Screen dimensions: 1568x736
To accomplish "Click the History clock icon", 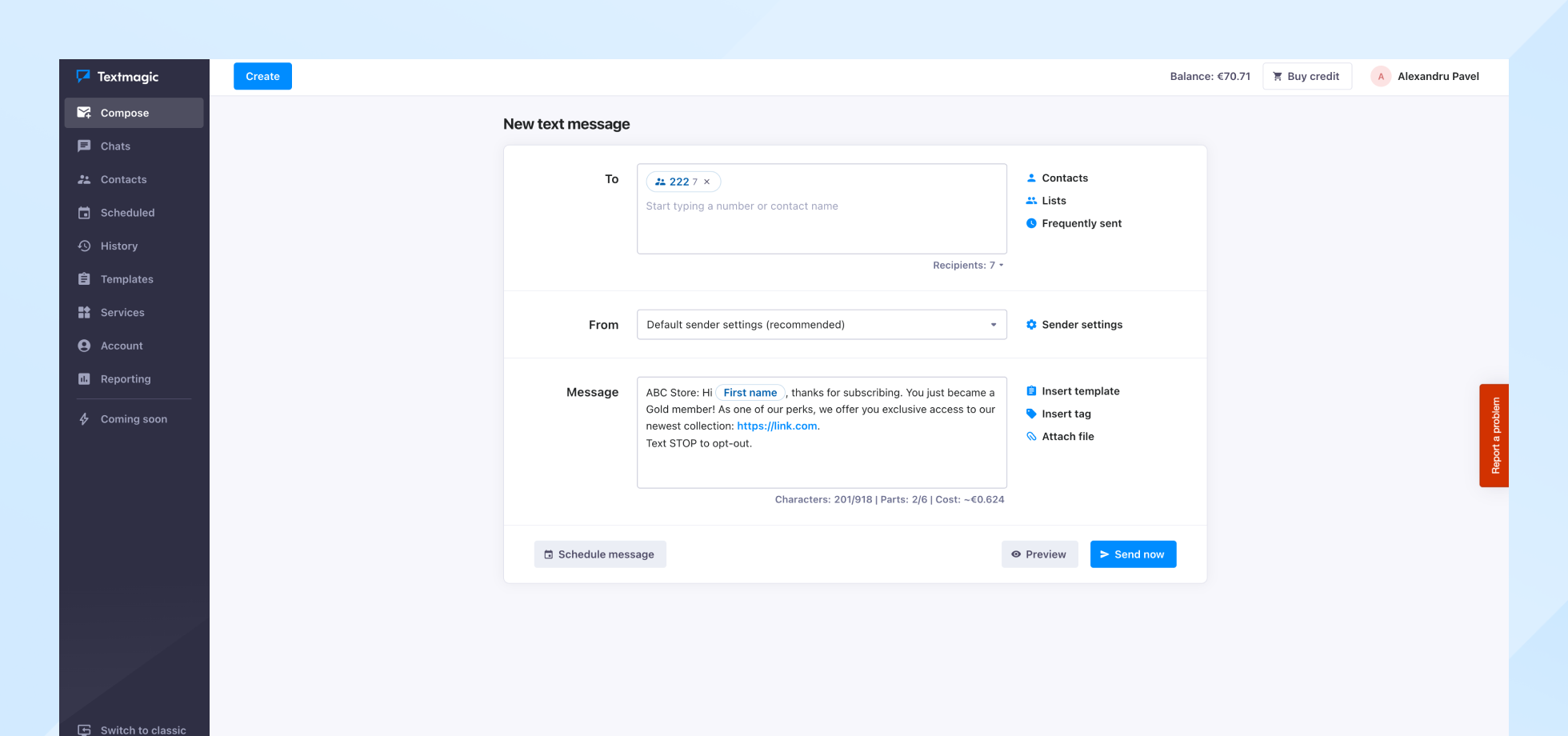I will (x=84, y=246).
